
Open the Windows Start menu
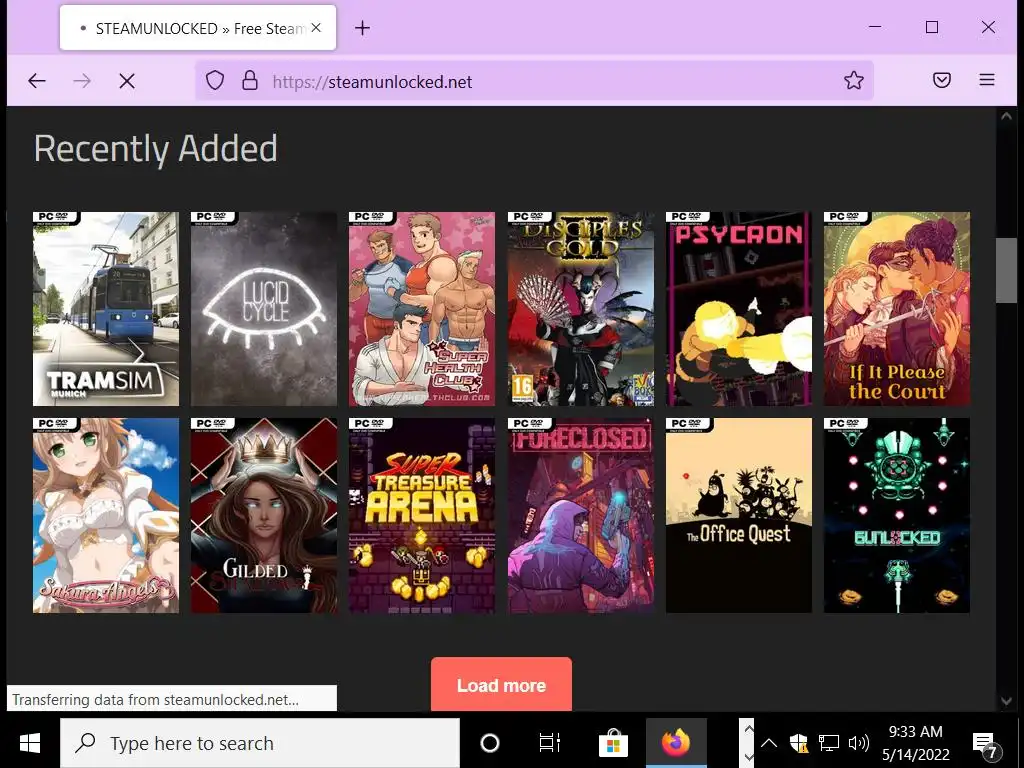click(29, 743)
